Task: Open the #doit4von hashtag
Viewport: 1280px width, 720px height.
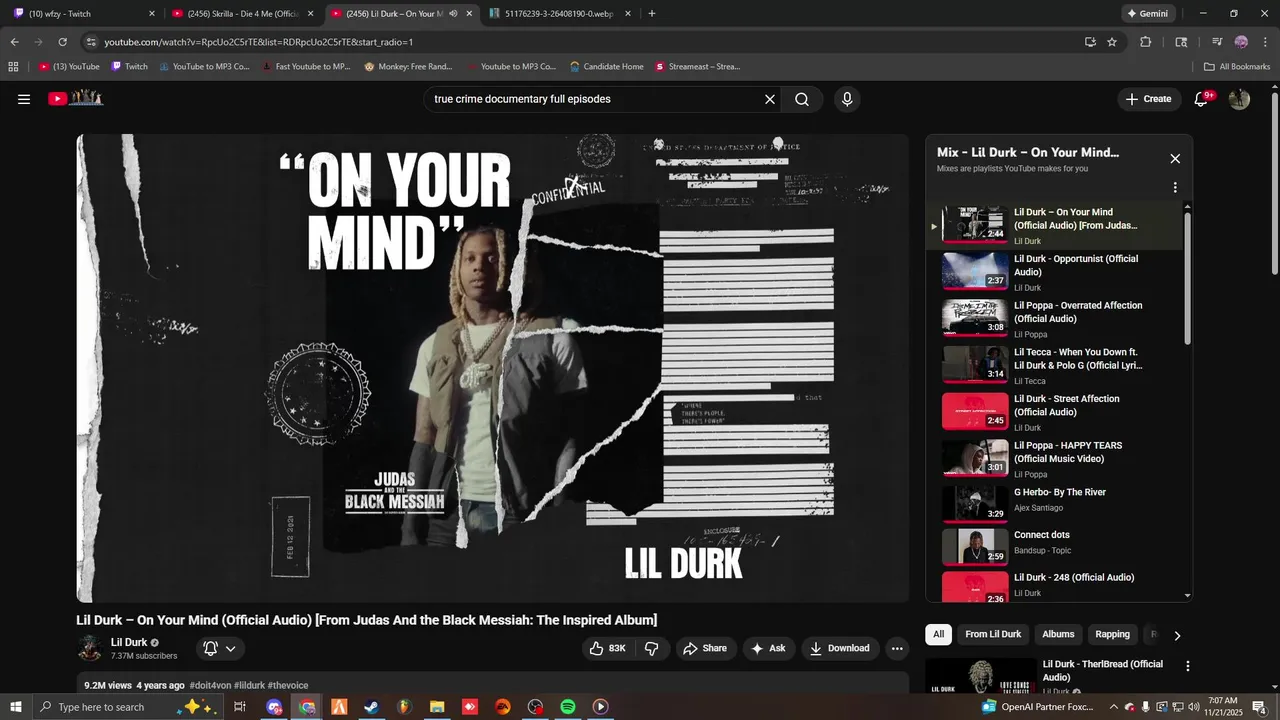Action: 210,685
